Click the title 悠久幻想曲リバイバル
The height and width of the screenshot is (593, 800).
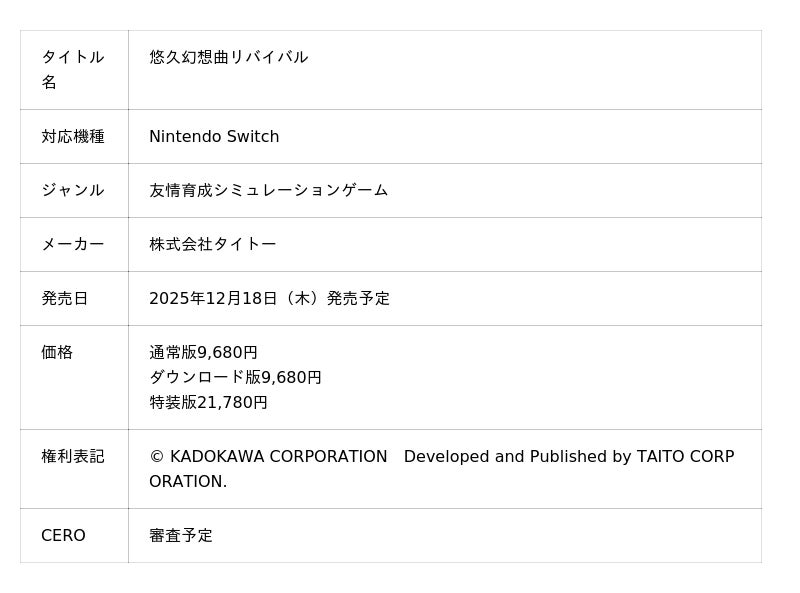(x=228, y=57)
